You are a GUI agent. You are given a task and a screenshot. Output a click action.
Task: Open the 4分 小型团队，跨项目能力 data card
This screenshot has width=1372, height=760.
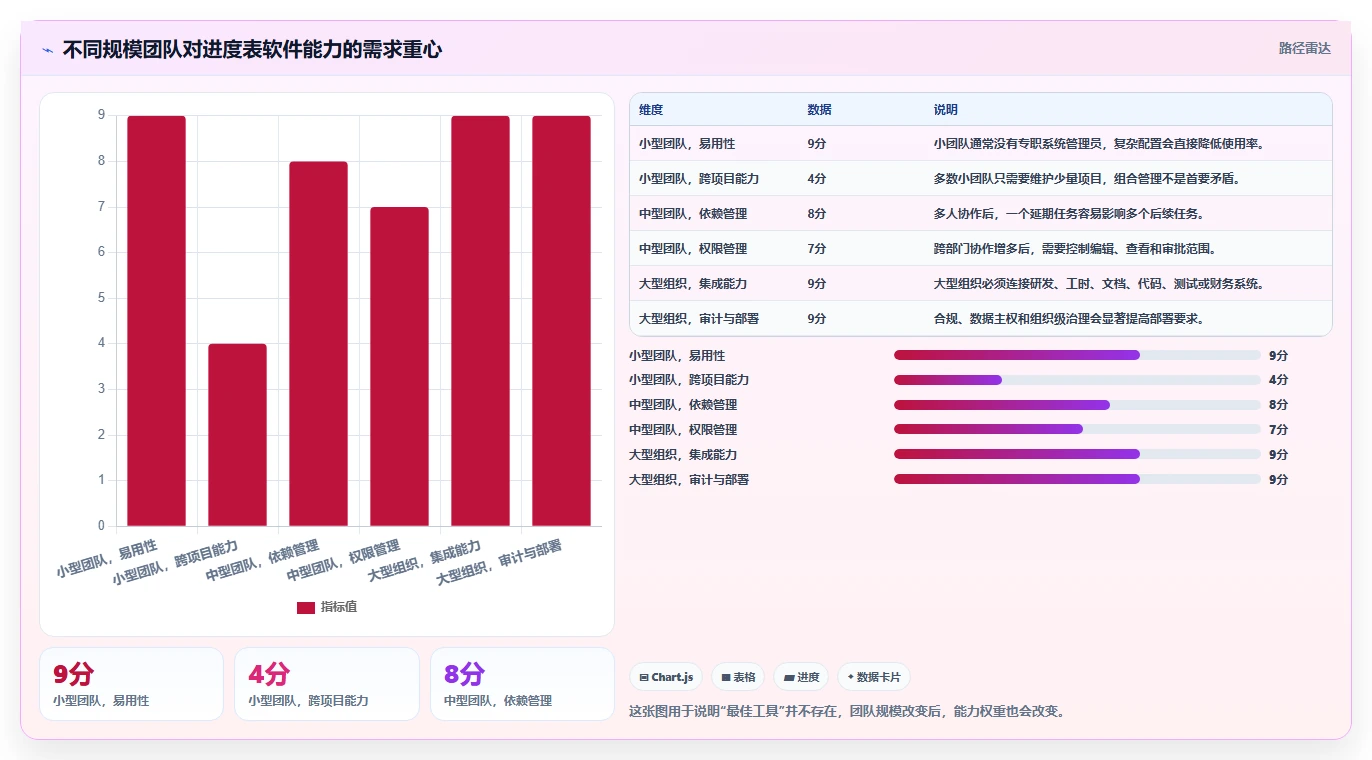[327, 684]
